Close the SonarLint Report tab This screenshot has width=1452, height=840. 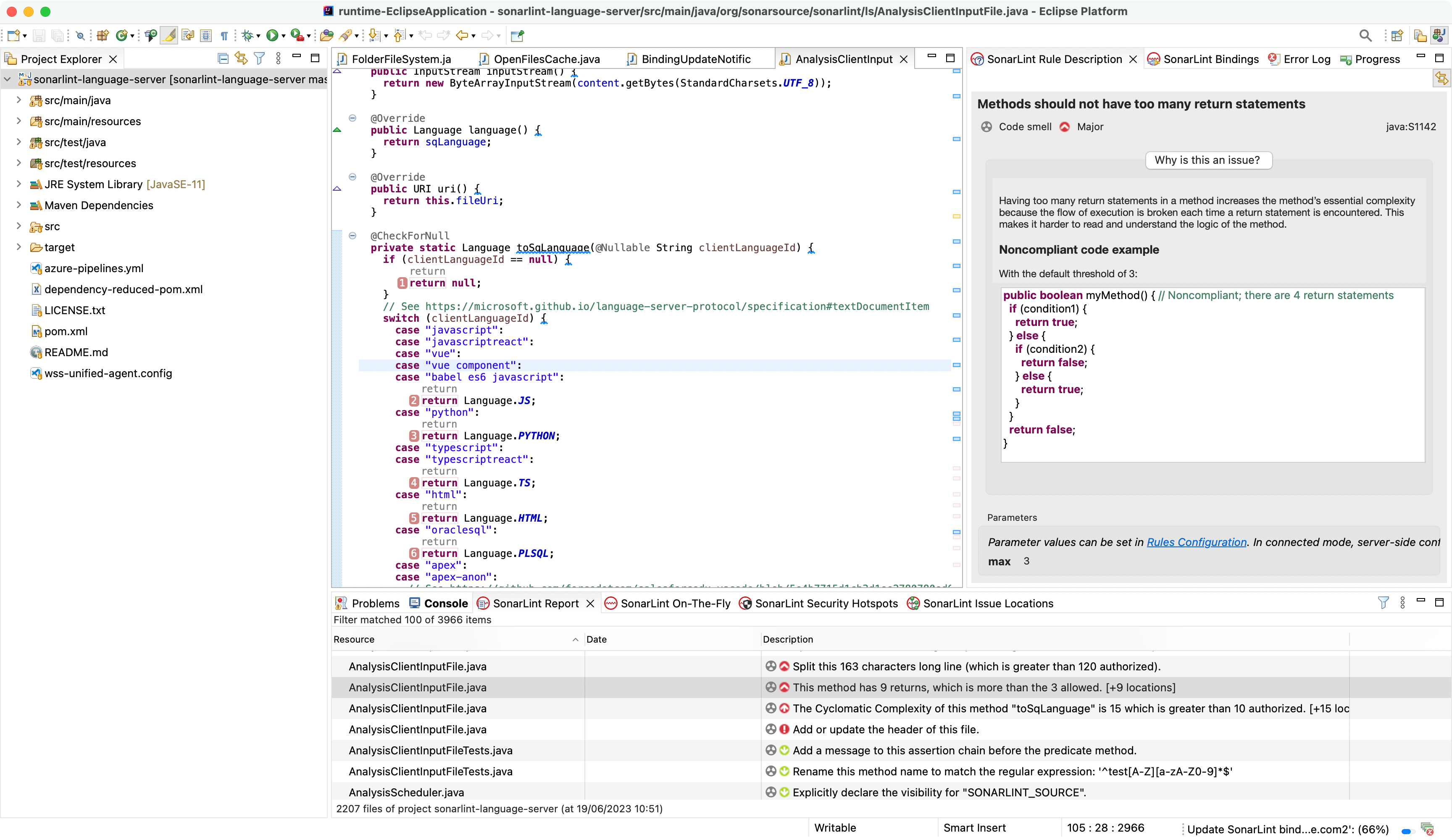coord(590,603)
